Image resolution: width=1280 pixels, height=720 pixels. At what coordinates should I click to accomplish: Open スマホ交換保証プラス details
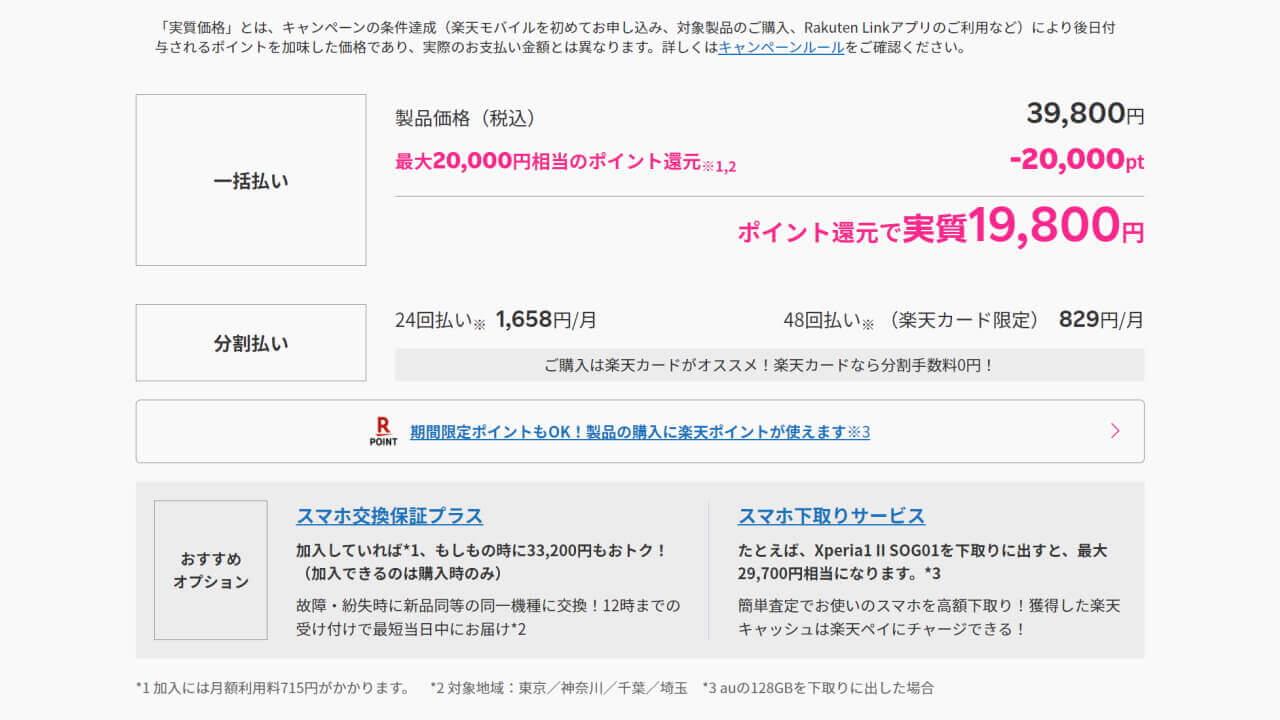click(x=390, y=516)
